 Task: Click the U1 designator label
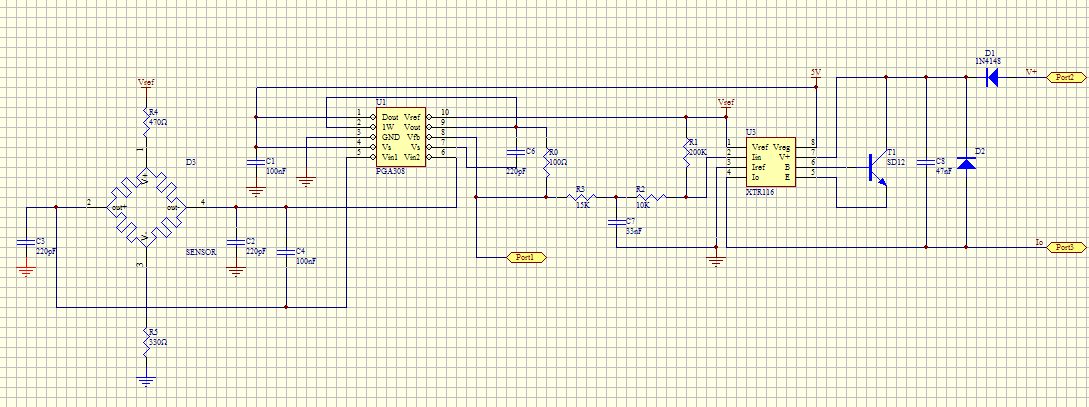coord(380,102)
